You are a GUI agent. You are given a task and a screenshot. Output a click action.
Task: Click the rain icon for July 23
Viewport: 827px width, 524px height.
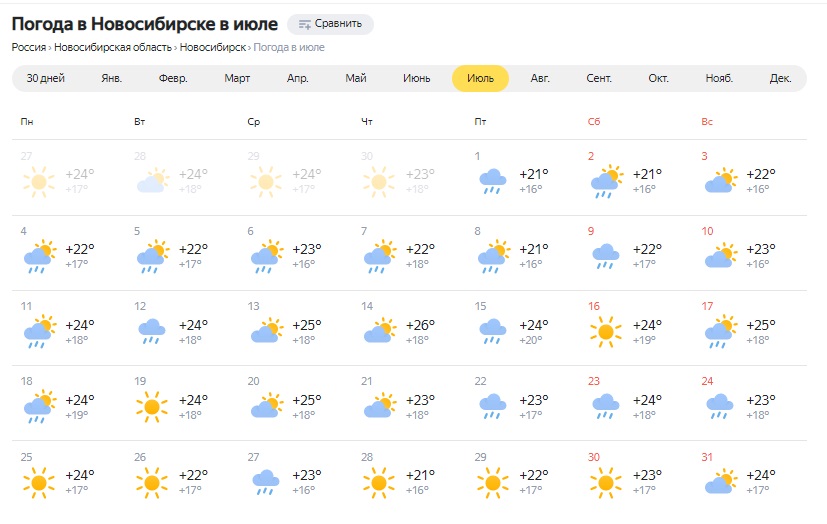[605, 406]
